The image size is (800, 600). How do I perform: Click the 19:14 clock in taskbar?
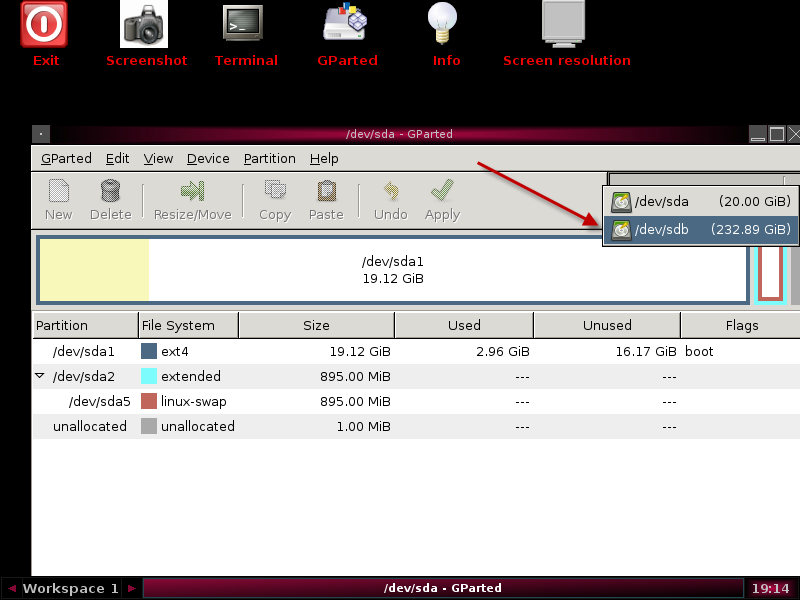770,588
